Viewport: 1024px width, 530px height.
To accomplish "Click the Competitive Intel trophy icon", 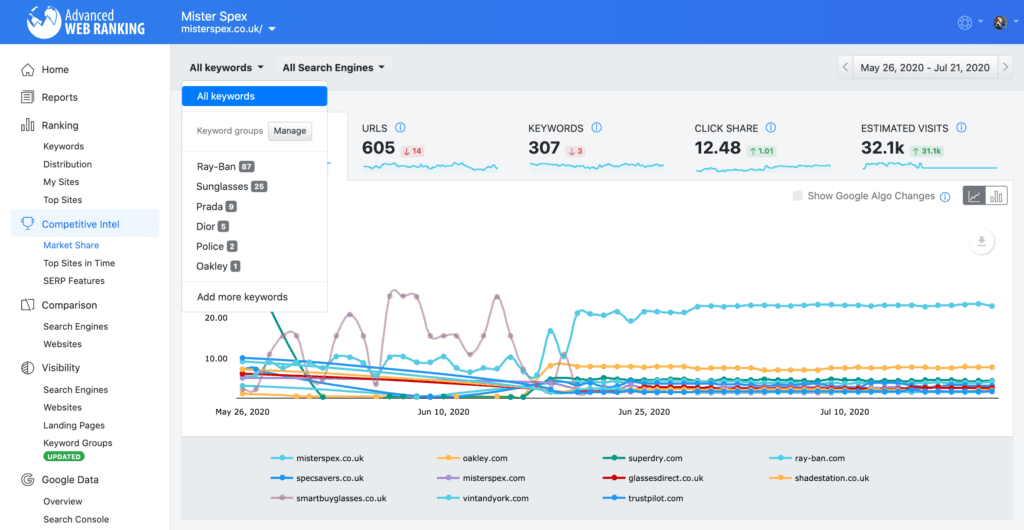I will pos(27,224).
